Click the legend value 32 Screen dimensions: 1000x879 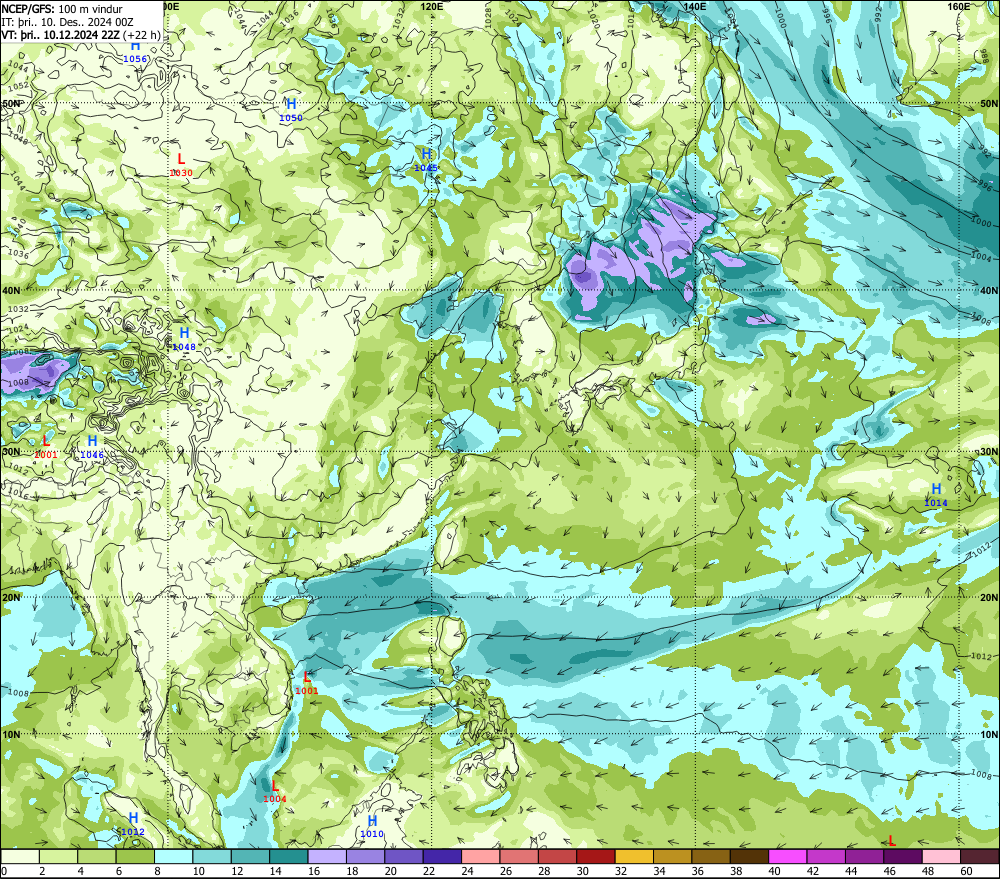(x=621, y=871)
